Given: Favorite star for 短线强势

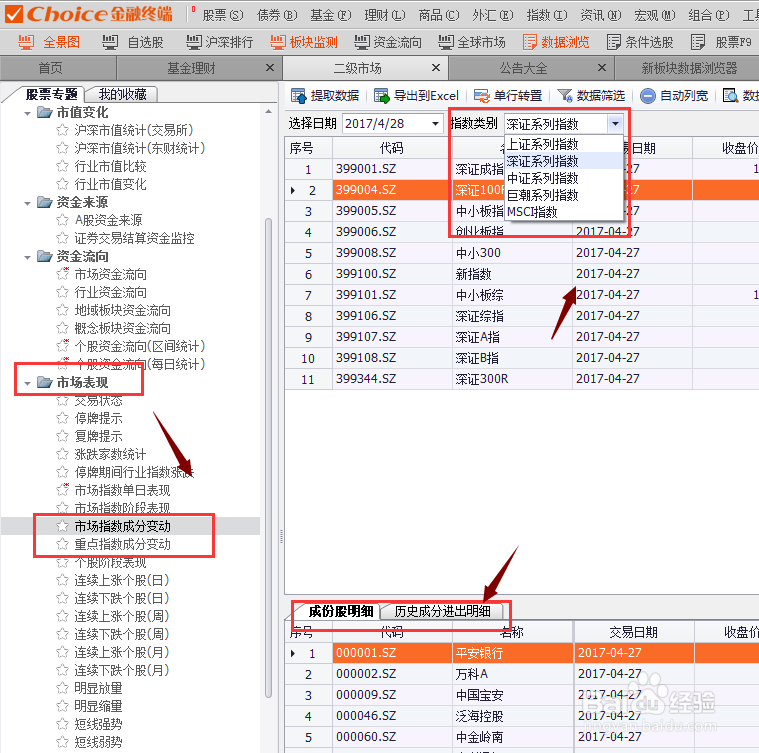Looking at the screenshot, I should coord(62,724).
